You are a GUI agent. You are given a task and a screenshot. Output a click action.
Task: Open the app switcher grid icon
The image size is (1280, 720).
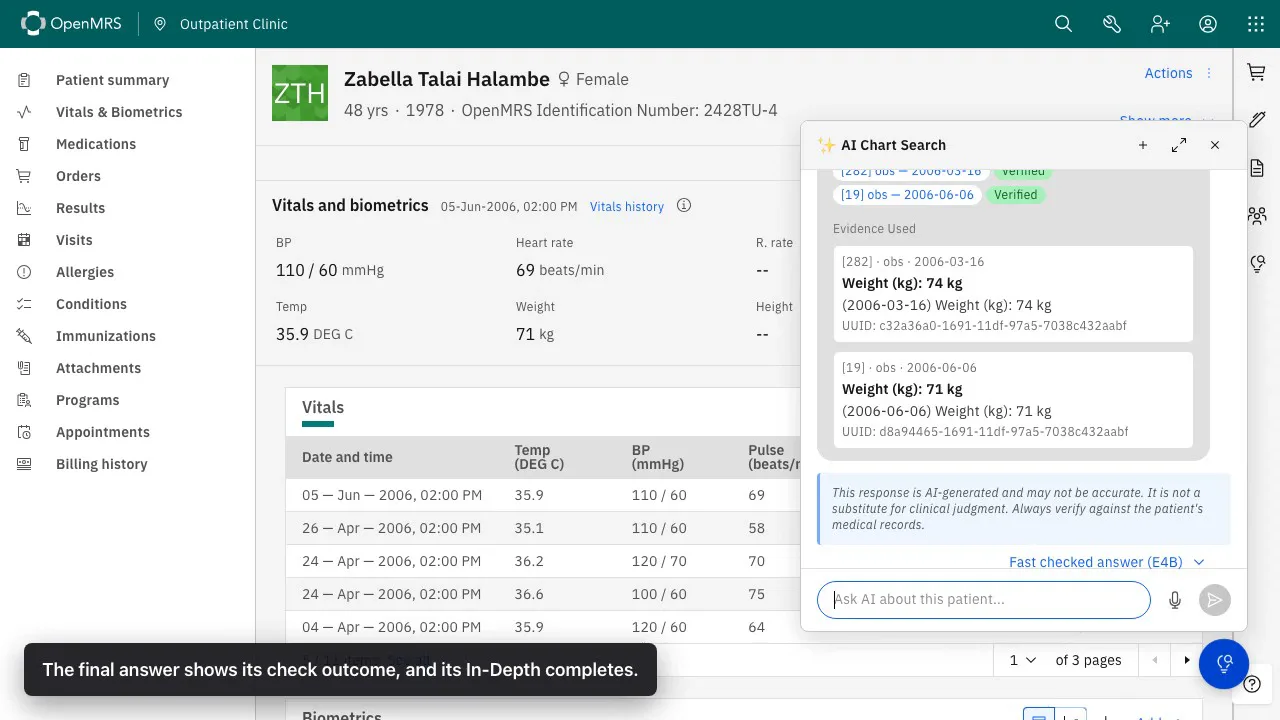tap(1256, 24)
